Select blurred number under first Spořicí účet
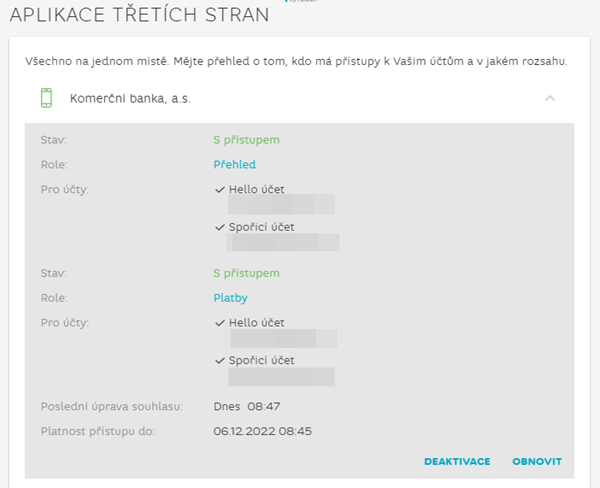The image size is (600, 488). pos(283,242)
